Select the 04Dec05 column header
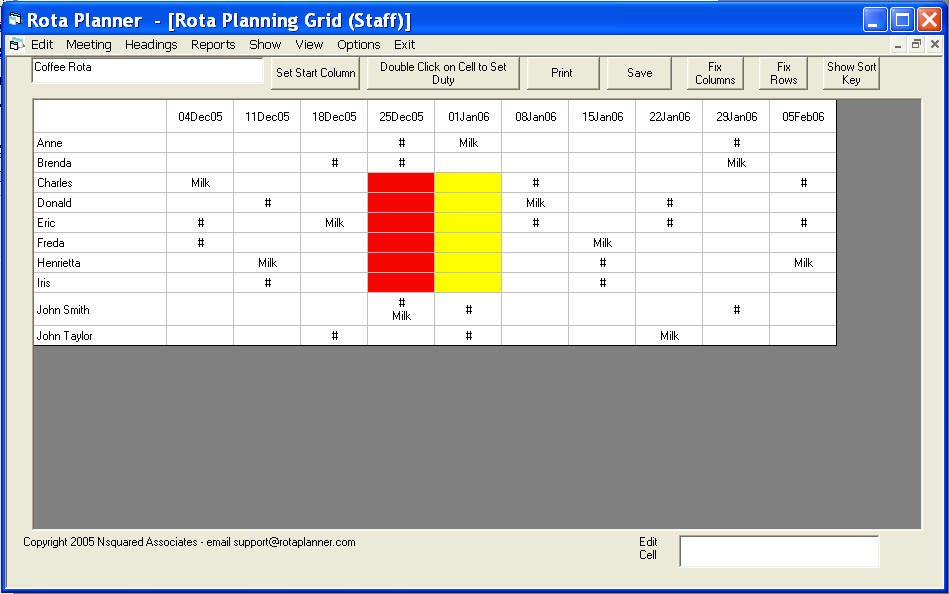Image resolution: width=949 pixels, height=594 pixels. click(200, 117)
